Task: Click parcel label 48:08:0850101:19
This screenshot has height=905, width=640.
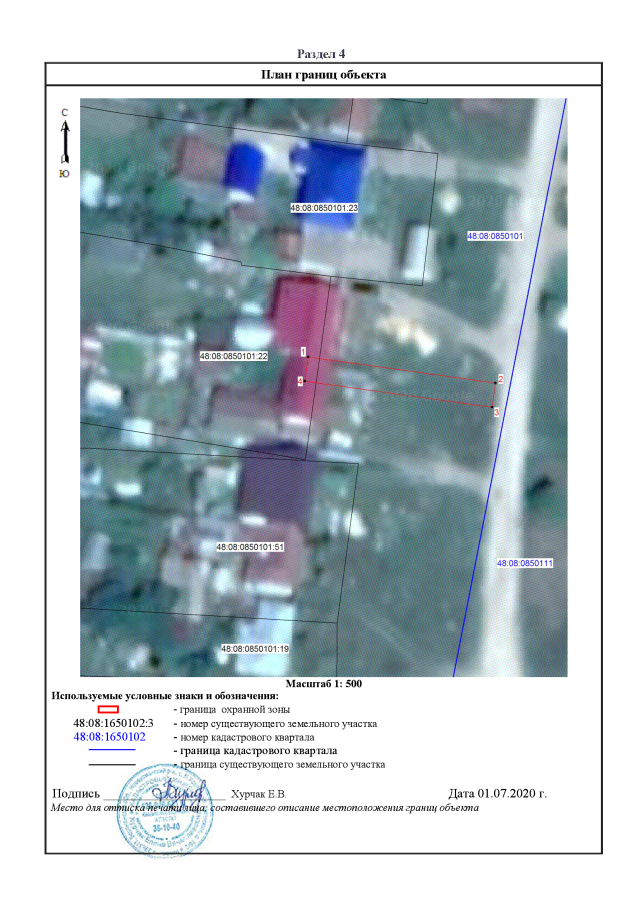Action: click(x=255, y=649)
